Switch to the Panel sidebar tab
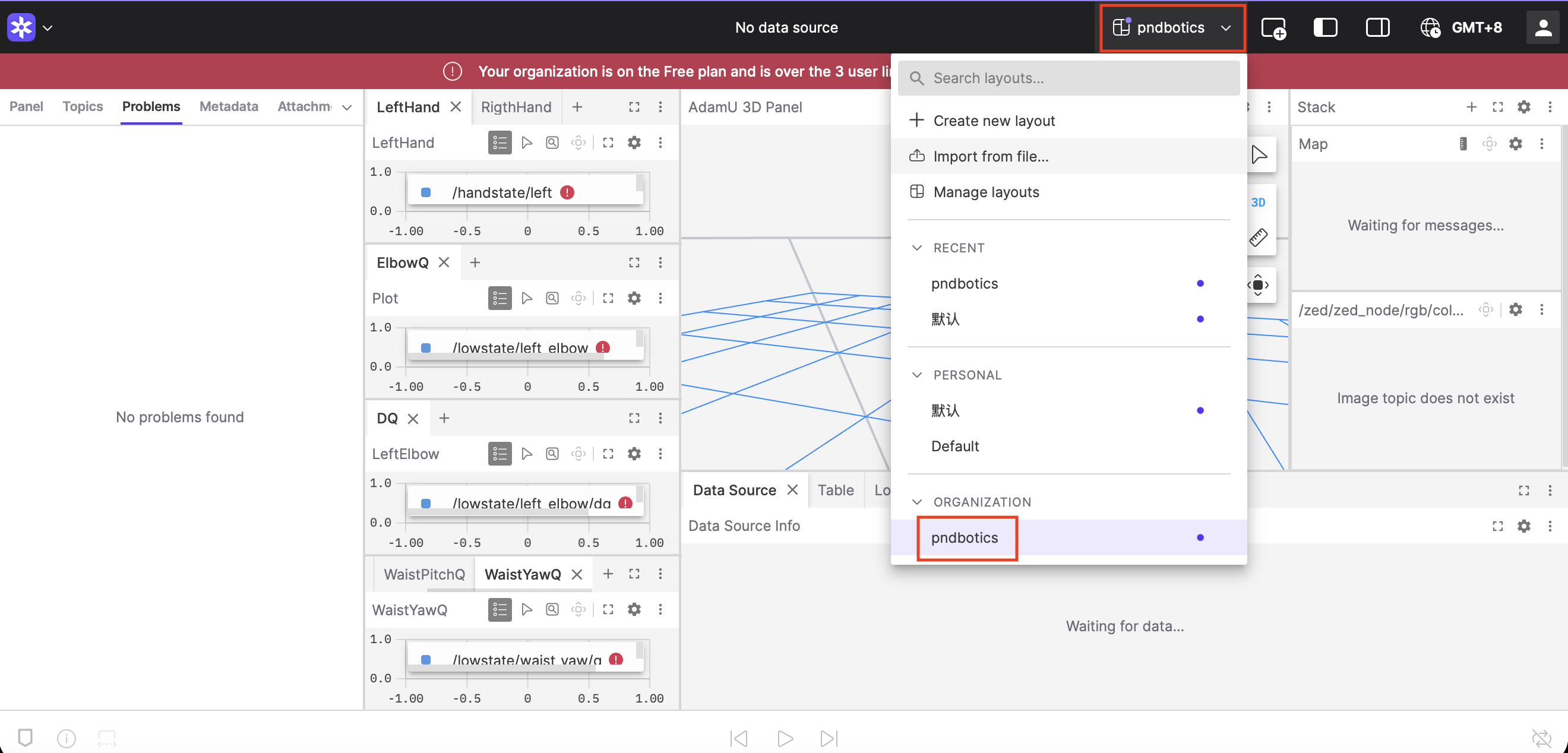Screen dimensions: 1568x753 click(x=26, y=106)
